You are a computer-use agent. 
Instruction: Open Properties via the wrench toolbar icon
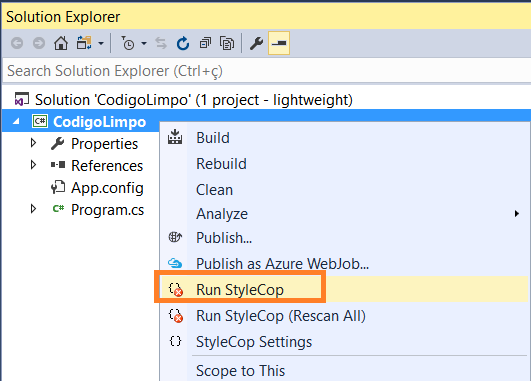coord(256,43)
